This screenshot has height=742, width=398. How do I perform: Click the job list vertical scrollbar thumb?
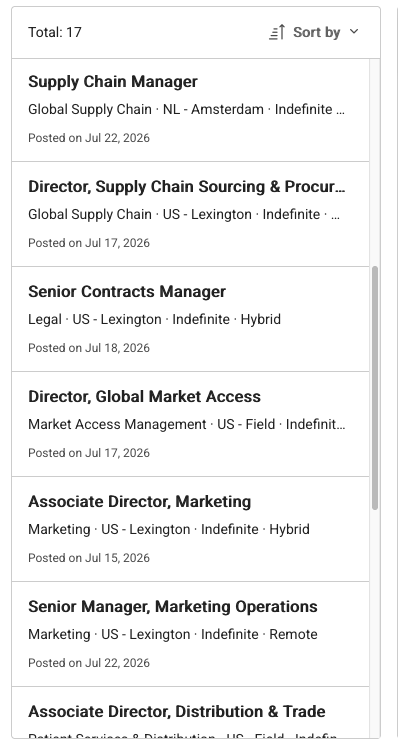375,388
